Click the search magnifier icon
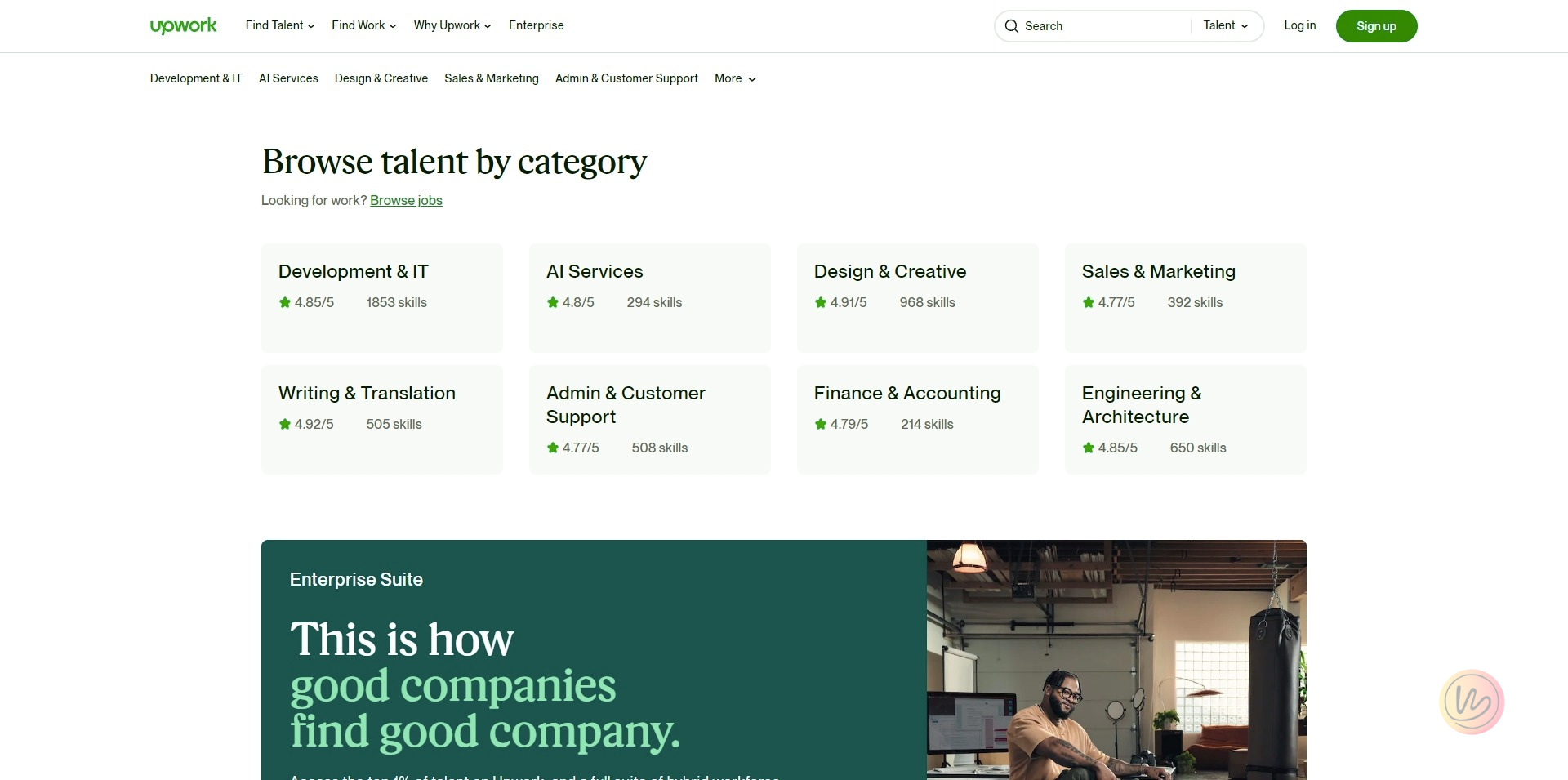Viewport: 1568px width, 780px height. tap(1011, 26)
